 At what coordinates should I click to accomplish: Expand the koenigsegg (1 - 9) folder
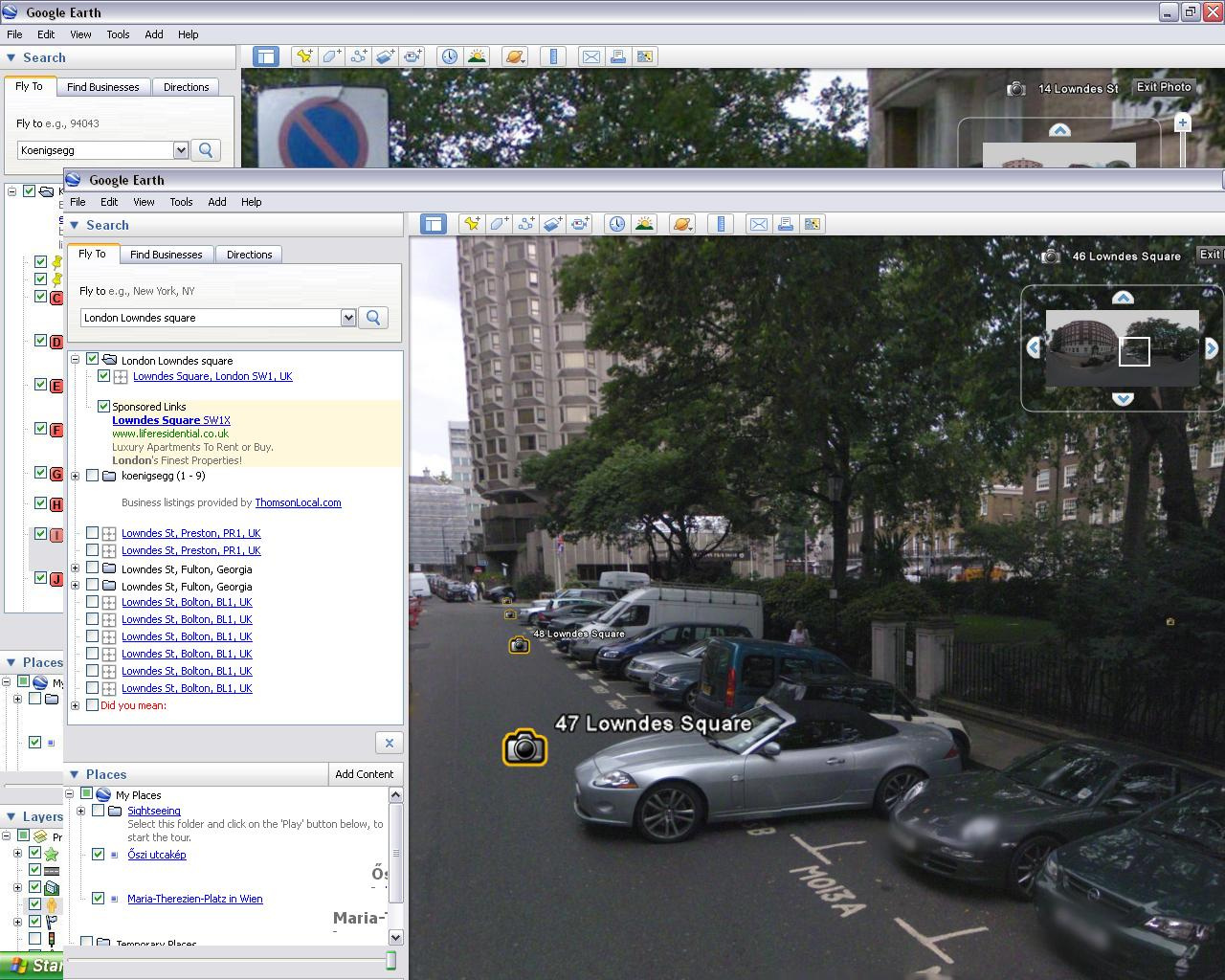[75, 476]
